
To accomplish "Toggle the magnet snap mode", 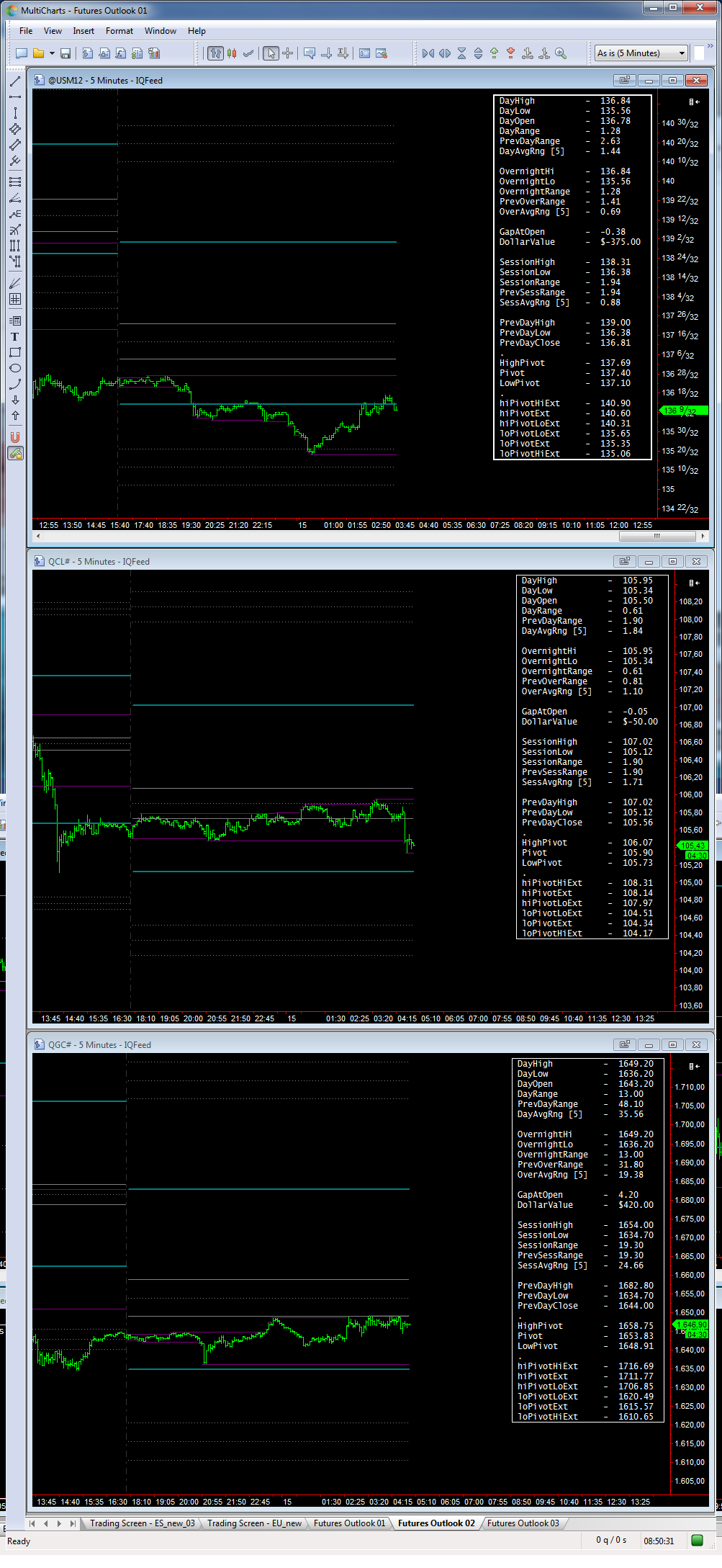I will [x=14, y=437].
